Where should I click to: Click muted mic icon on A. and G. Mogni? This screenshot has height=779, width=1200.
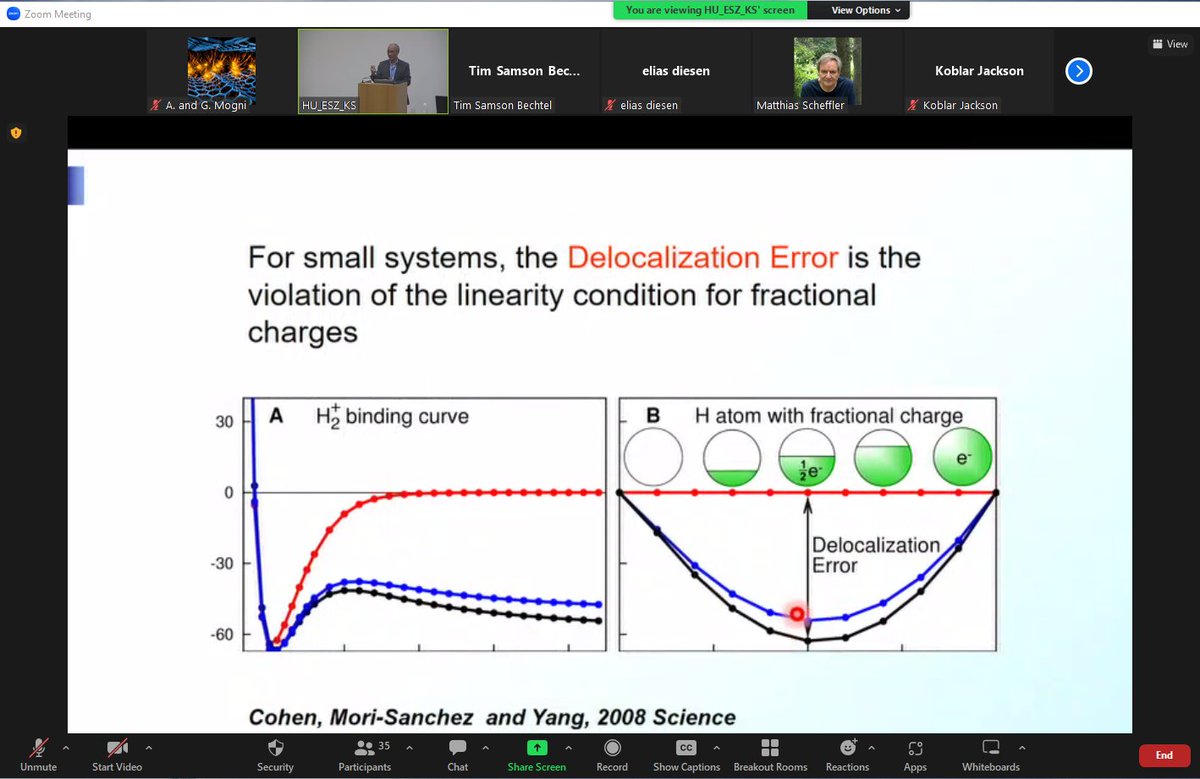[x=156, y=105]
